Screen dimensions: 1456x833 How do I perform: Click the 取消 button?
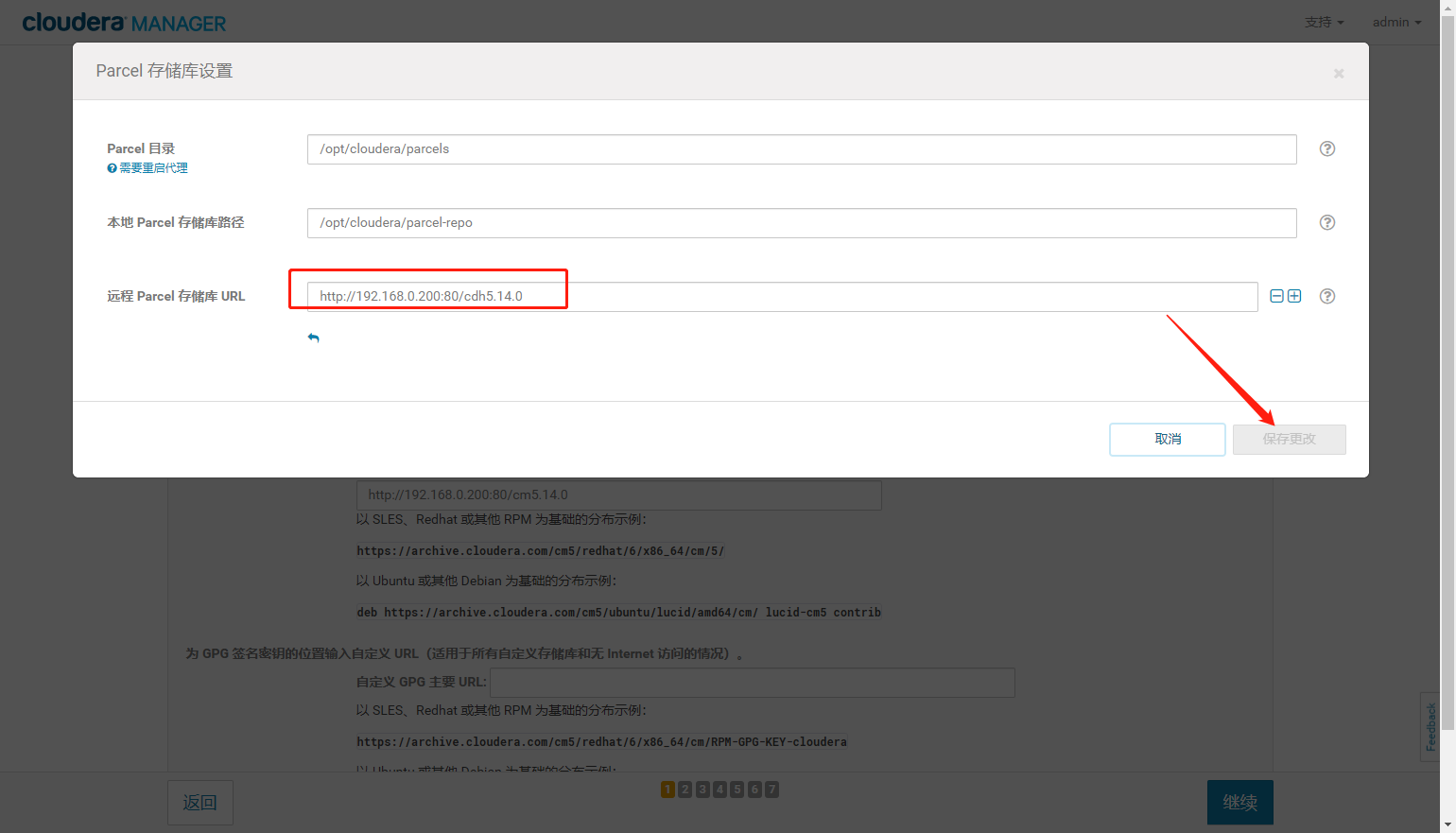(x=1168, y=439)
